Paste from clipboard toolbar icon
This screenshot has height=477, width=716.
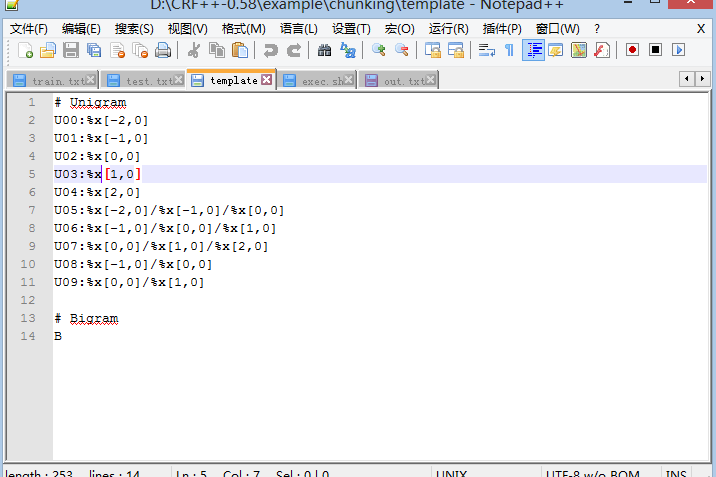240,50
